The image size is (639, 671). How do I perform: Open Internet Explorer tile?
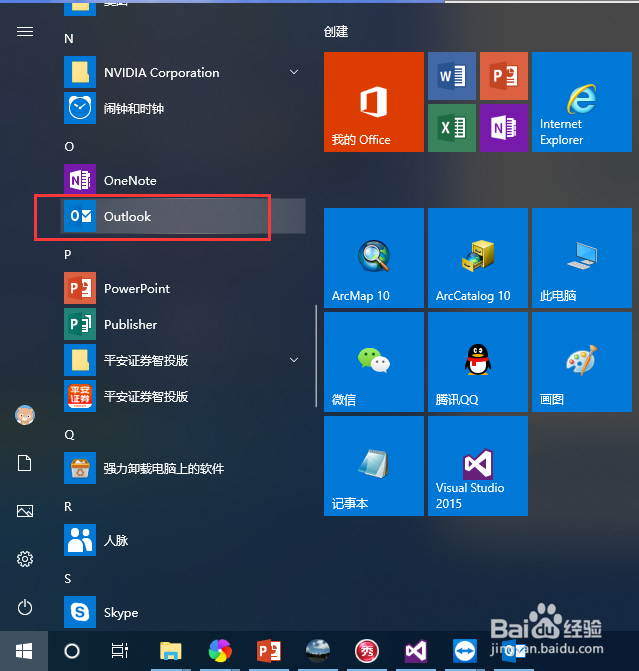pos(582,102)
